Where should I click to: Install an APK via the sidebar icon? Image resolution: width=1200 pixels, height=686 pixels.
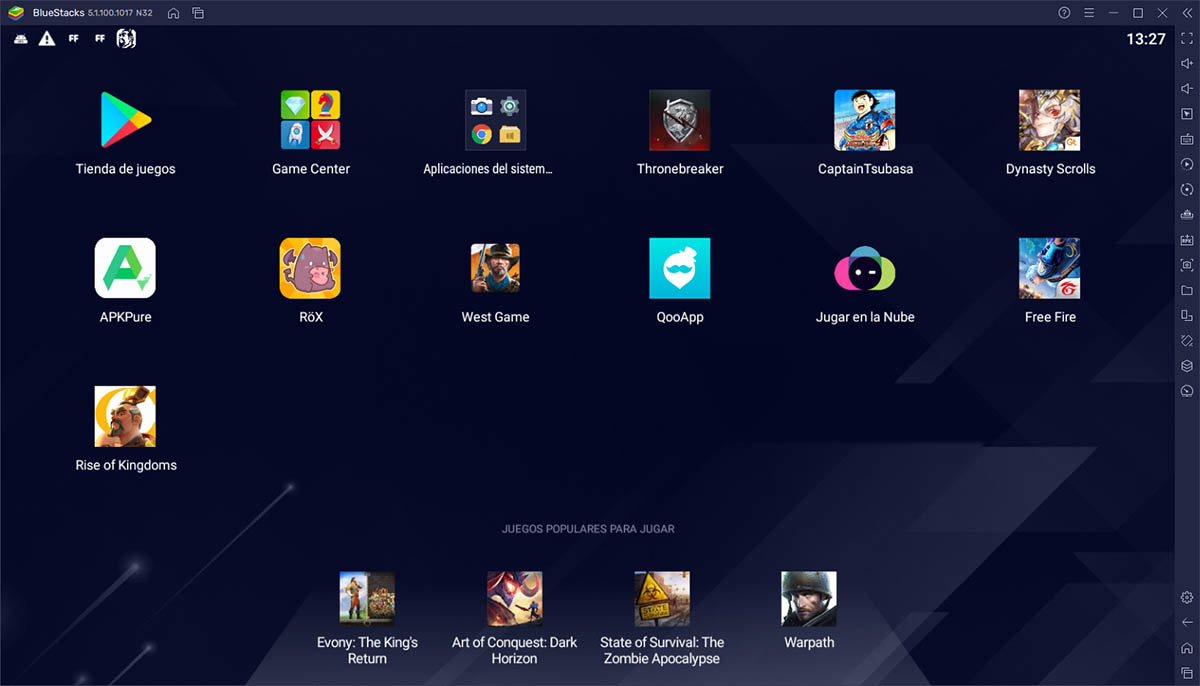tap(1187, 240)
